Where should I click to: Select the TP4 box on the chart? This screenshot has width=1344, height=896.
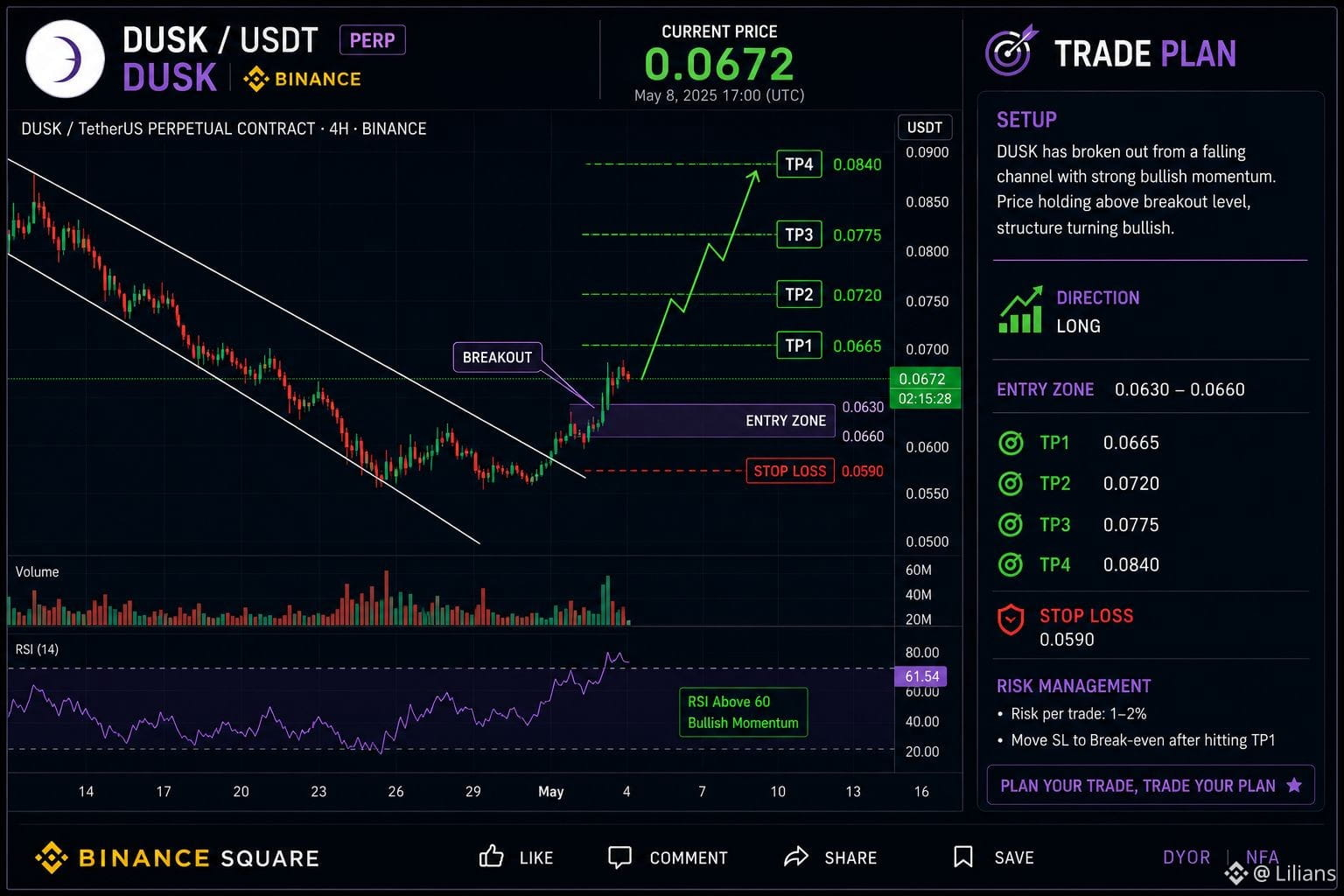pos(799,164)
